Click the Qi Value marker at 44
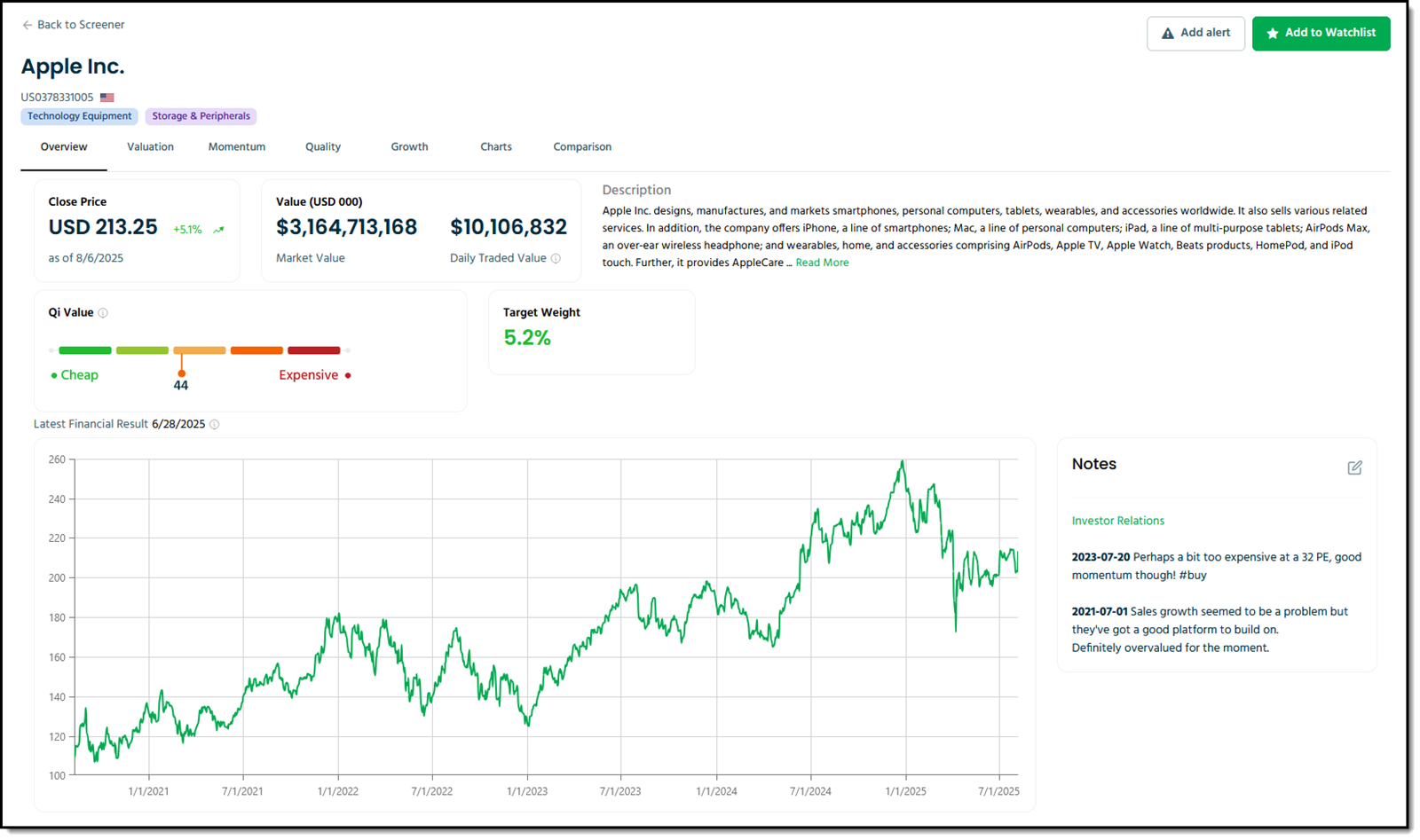 (x=181, y=373)
